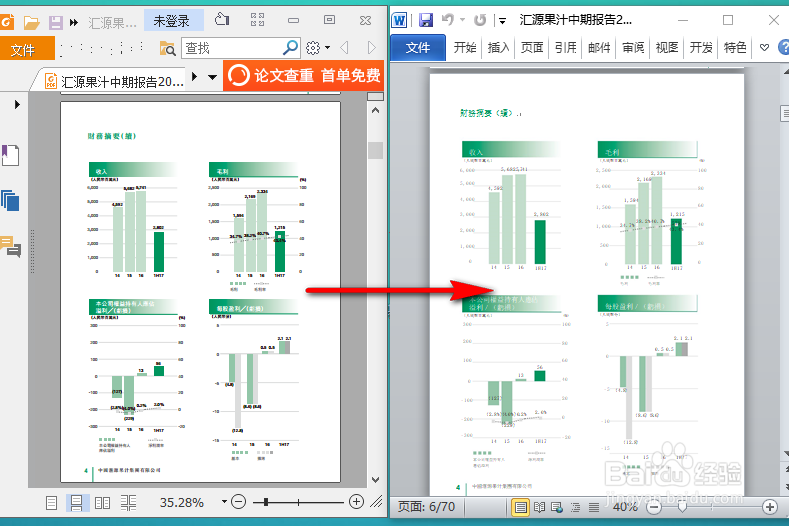Image resolution: width=789 pixels, height=526 pixels.
Task: Zoom out the PDF with minus button
Action: 239,501
